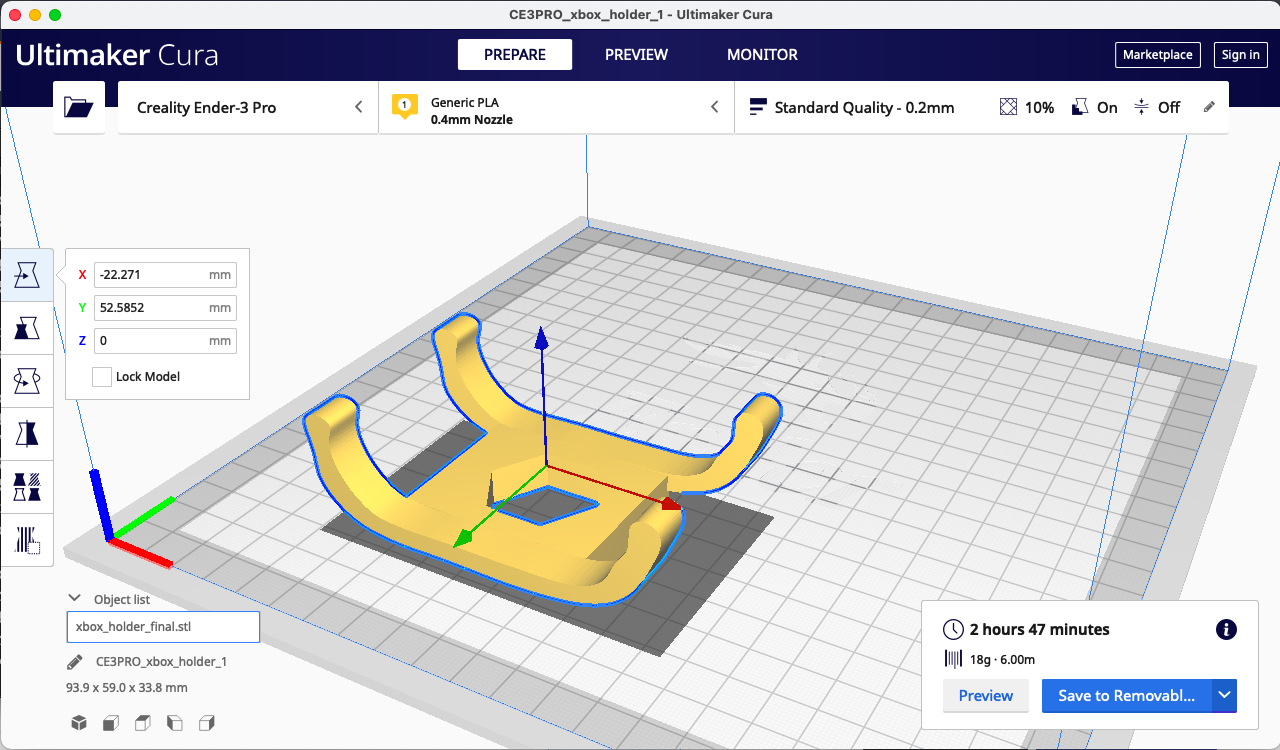1280x750 pixels.
Task: Select the Move tool in the left toolbar
Action: [27, 275]
